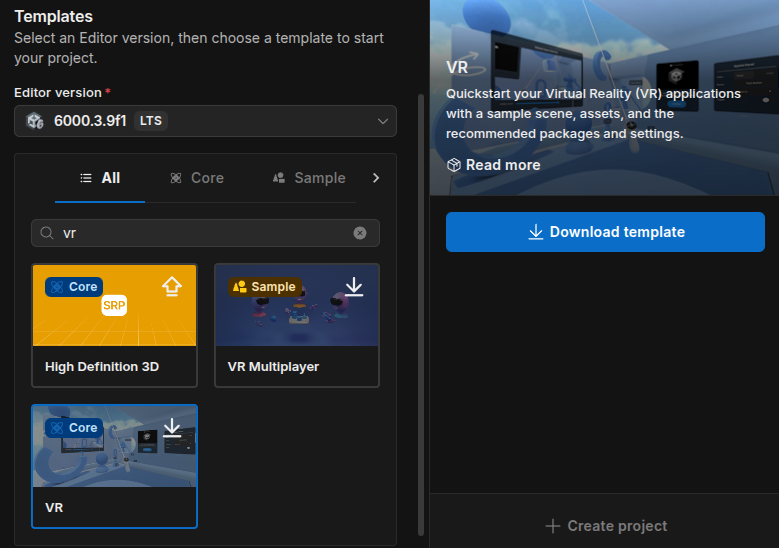779x548 pixels.
Task: Expand more template category tabs with chevron
Action: coord(376,178)
